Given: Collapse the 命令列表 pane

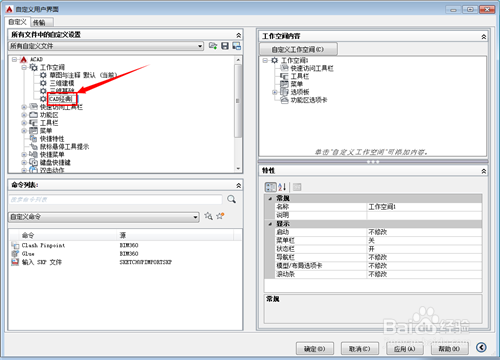Looking at the screenshot, I should click(238, 185).
